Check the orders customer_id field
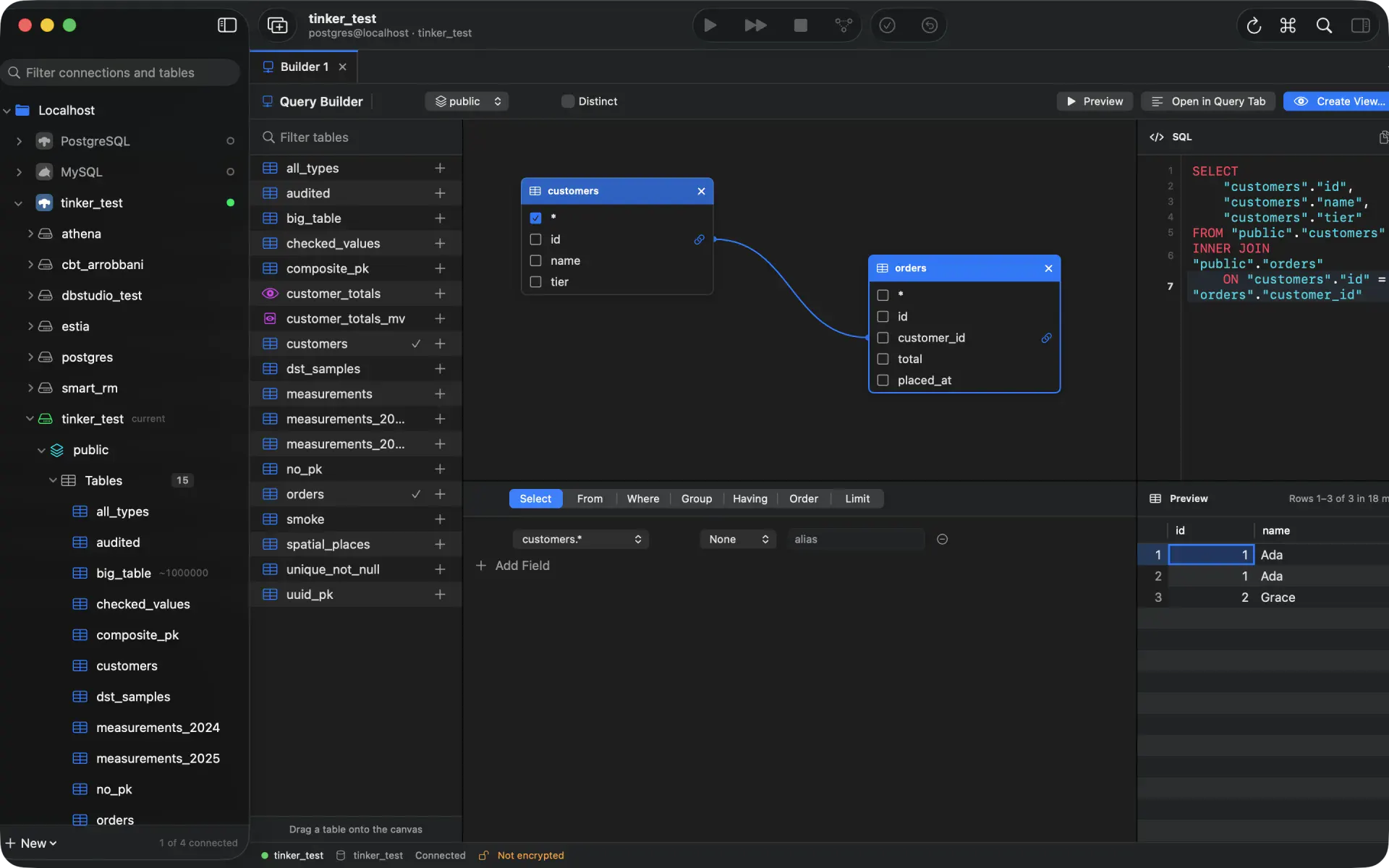1389x868 pixels. (883, 338)
